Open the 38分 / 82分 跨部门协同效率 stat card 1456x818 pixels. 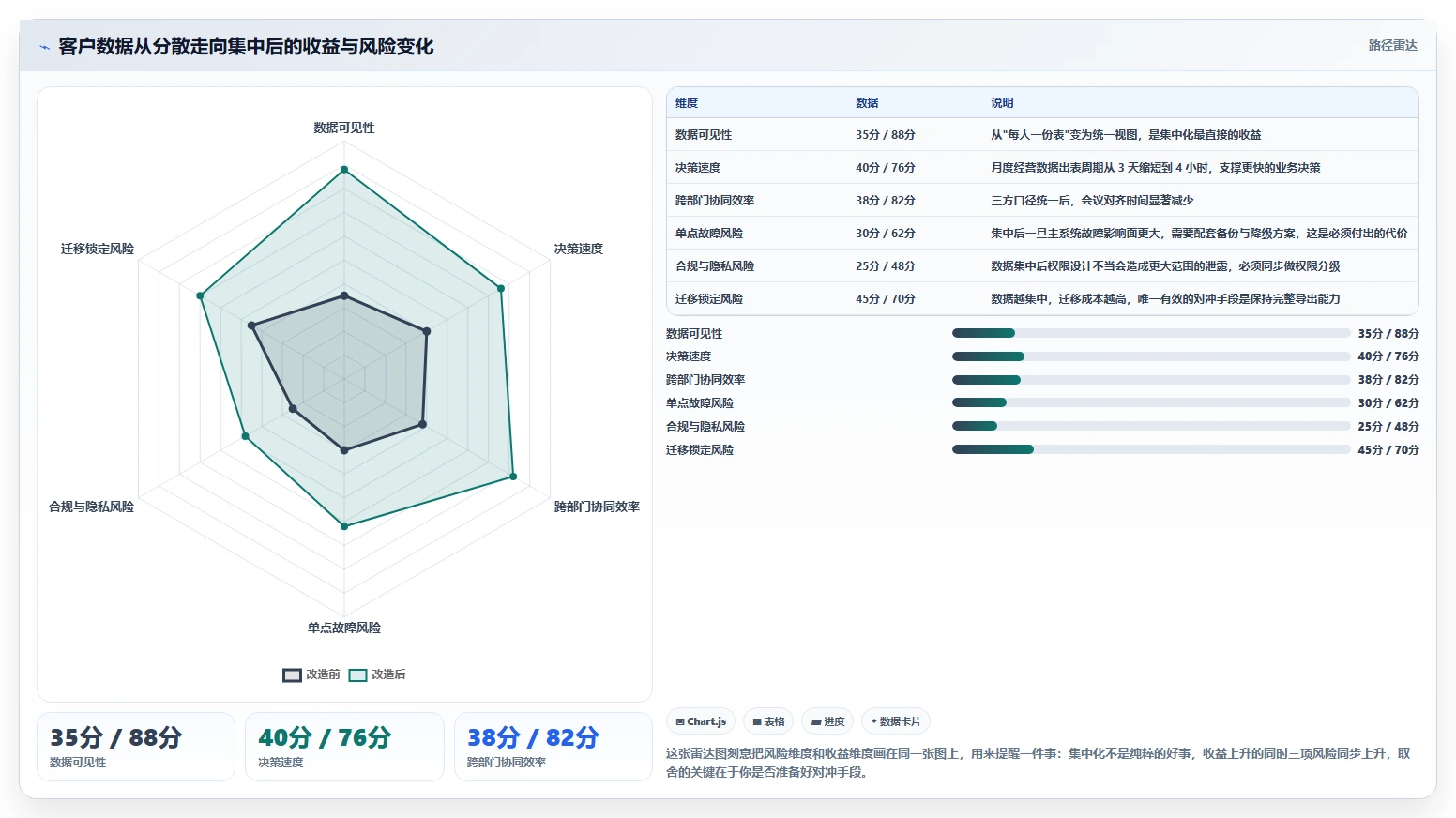coord(554,747)
